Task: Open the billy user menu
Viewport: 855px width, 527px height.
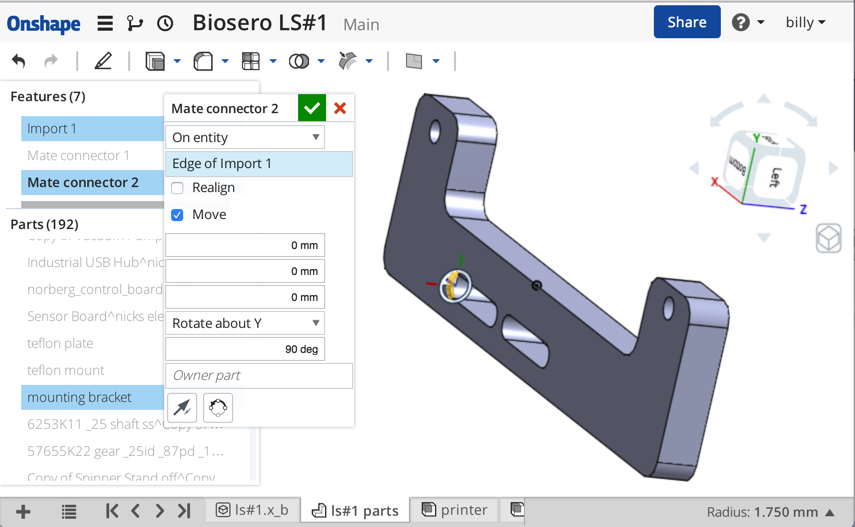Action: (x=805, y=22)
